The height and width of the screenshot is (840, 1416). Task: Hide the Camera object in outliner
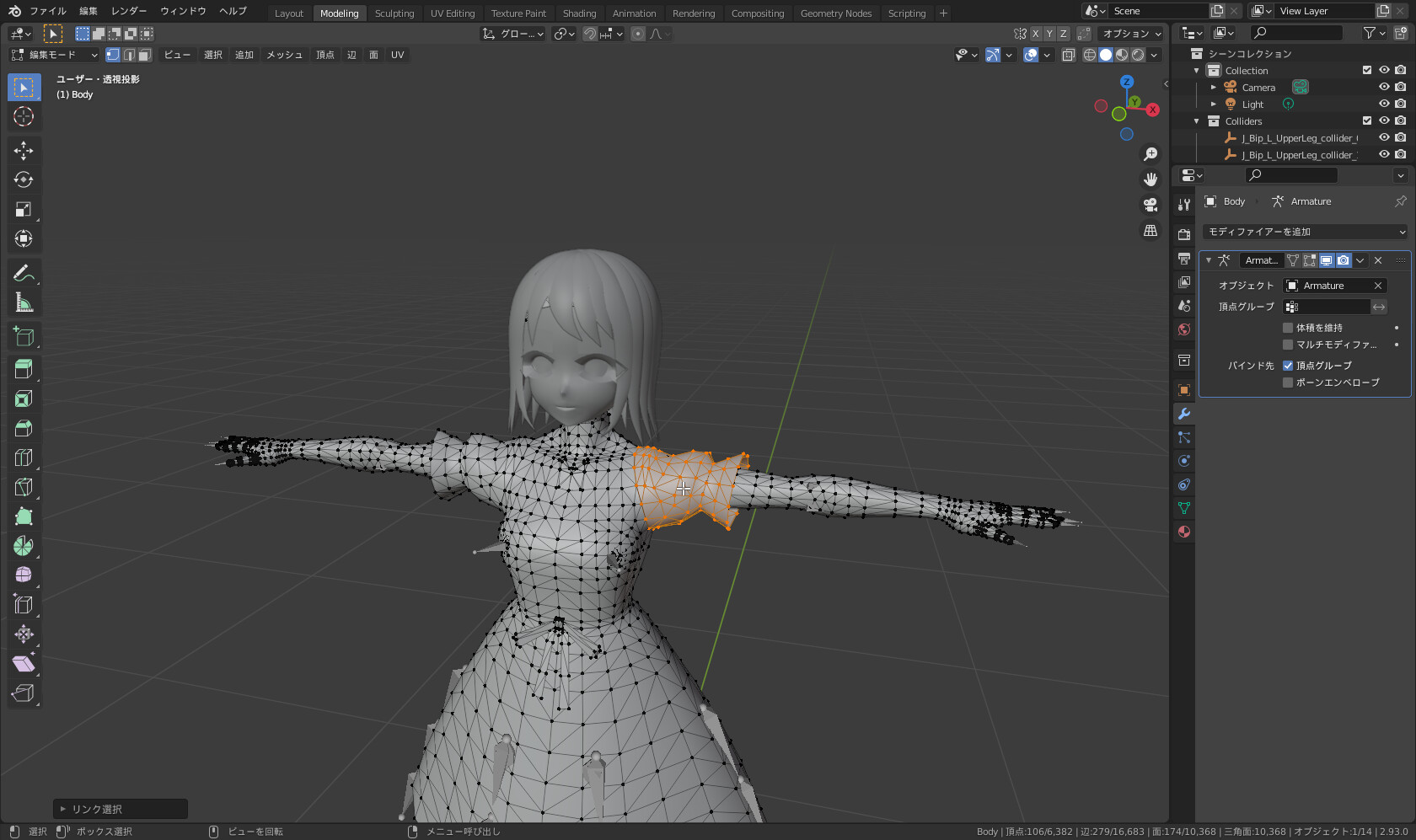(x=1384, y=87)
